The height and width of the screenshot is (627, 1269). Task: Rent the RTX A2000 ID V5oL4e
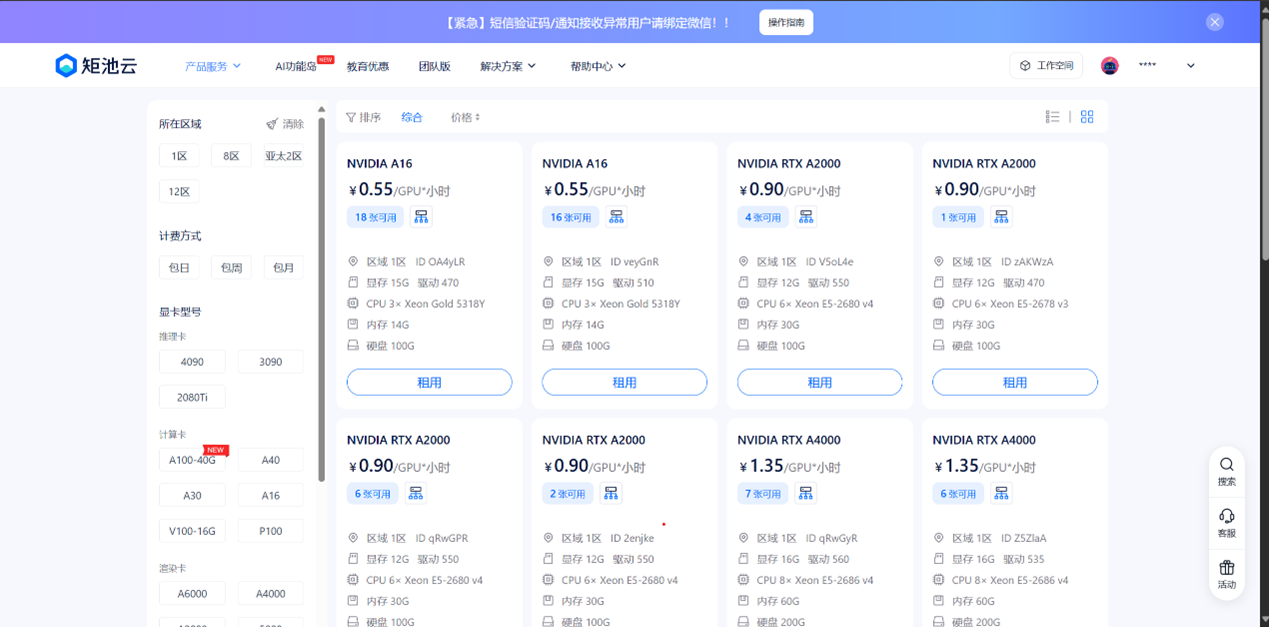click(820, 382)
